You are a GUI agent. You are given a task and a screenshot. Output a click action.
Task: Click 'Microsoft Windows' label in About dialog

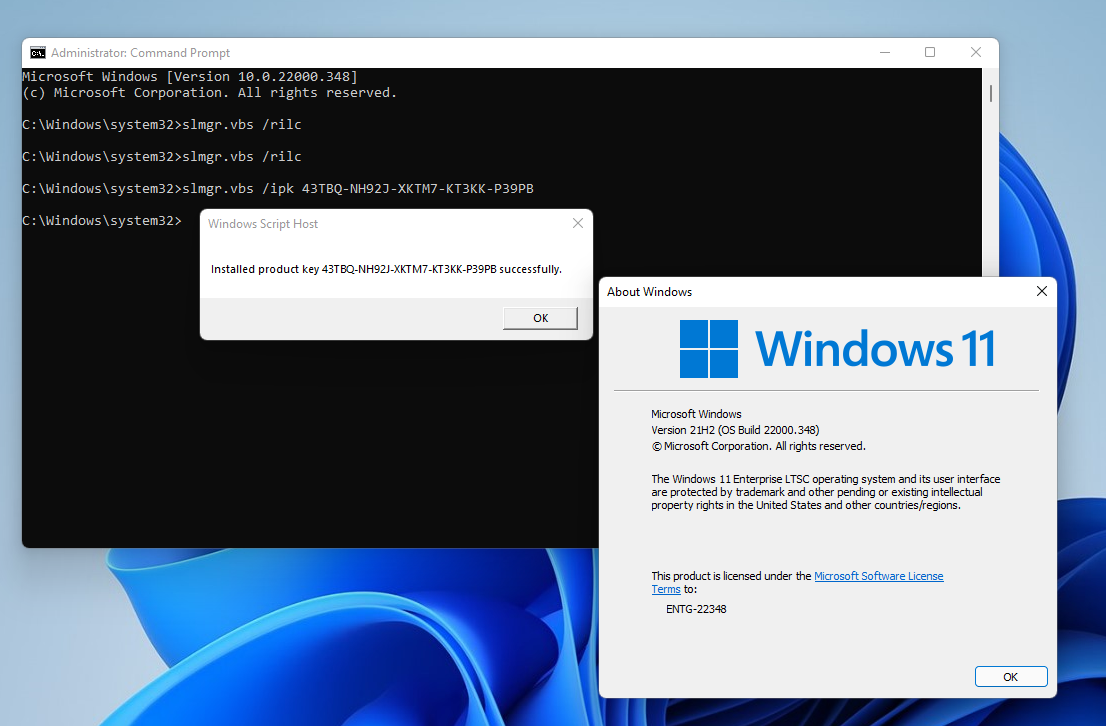pyautogui.click(x=696, y=414)
